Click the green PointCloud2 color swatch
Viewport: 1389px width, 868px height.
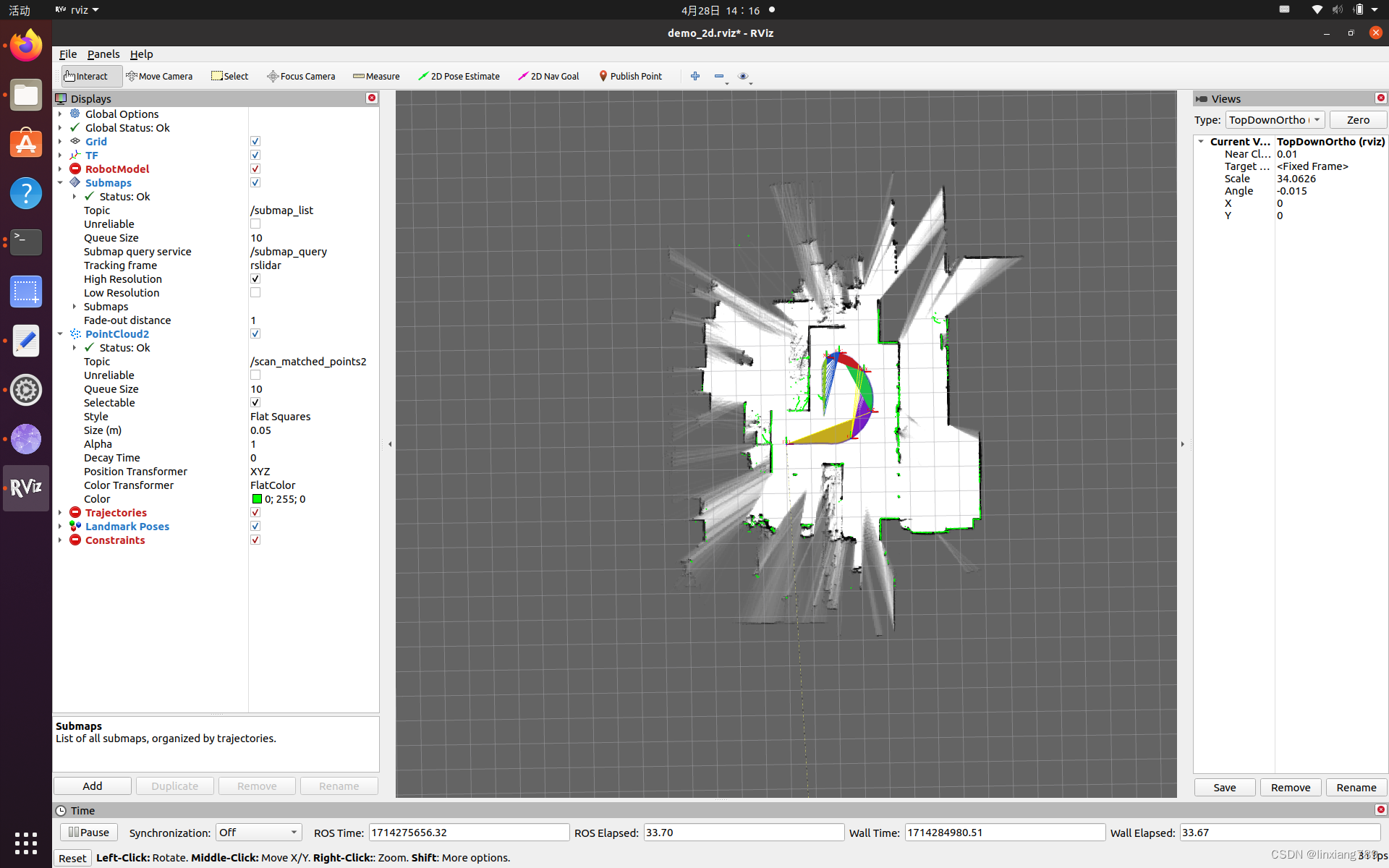257,498
